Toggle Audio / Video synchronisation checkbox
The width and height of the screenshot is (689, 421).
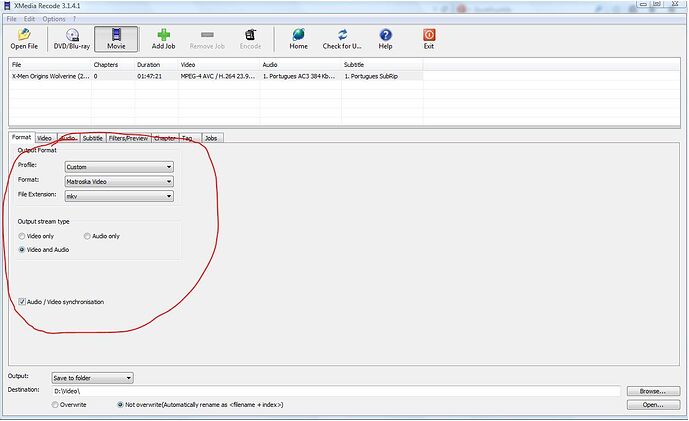tap(22, 302)
